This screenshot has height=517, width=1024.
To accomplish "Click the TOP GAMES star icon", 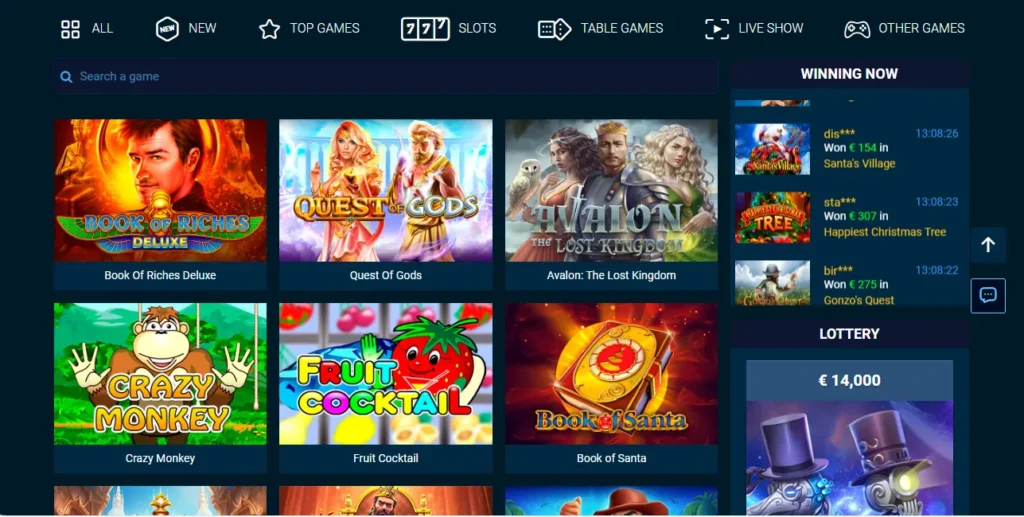I will tap(269, 29).
